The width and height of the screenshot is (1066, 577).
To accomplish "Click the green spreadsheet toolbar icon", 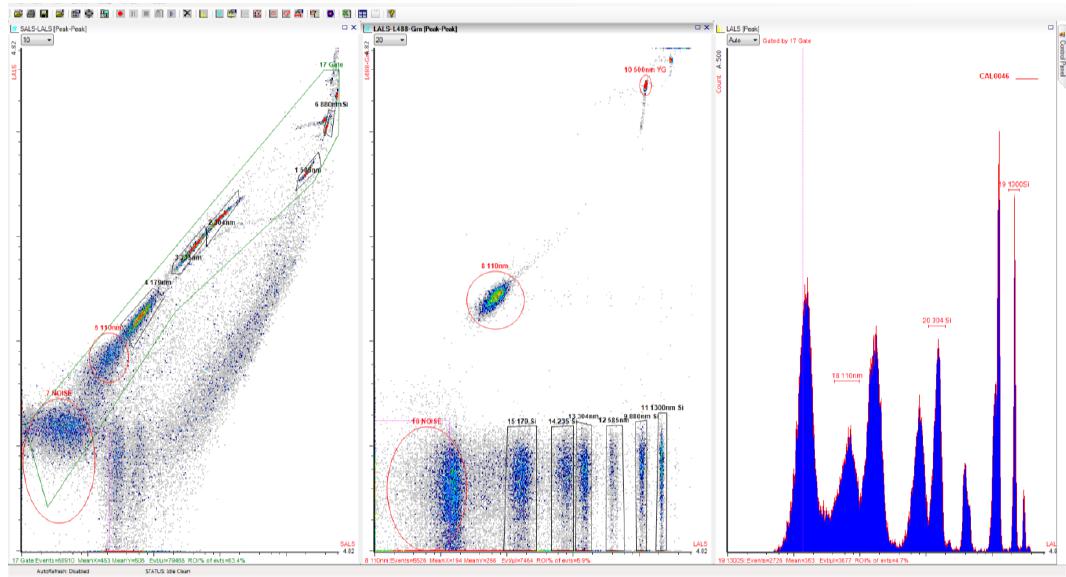I will (x=347, y=14).
